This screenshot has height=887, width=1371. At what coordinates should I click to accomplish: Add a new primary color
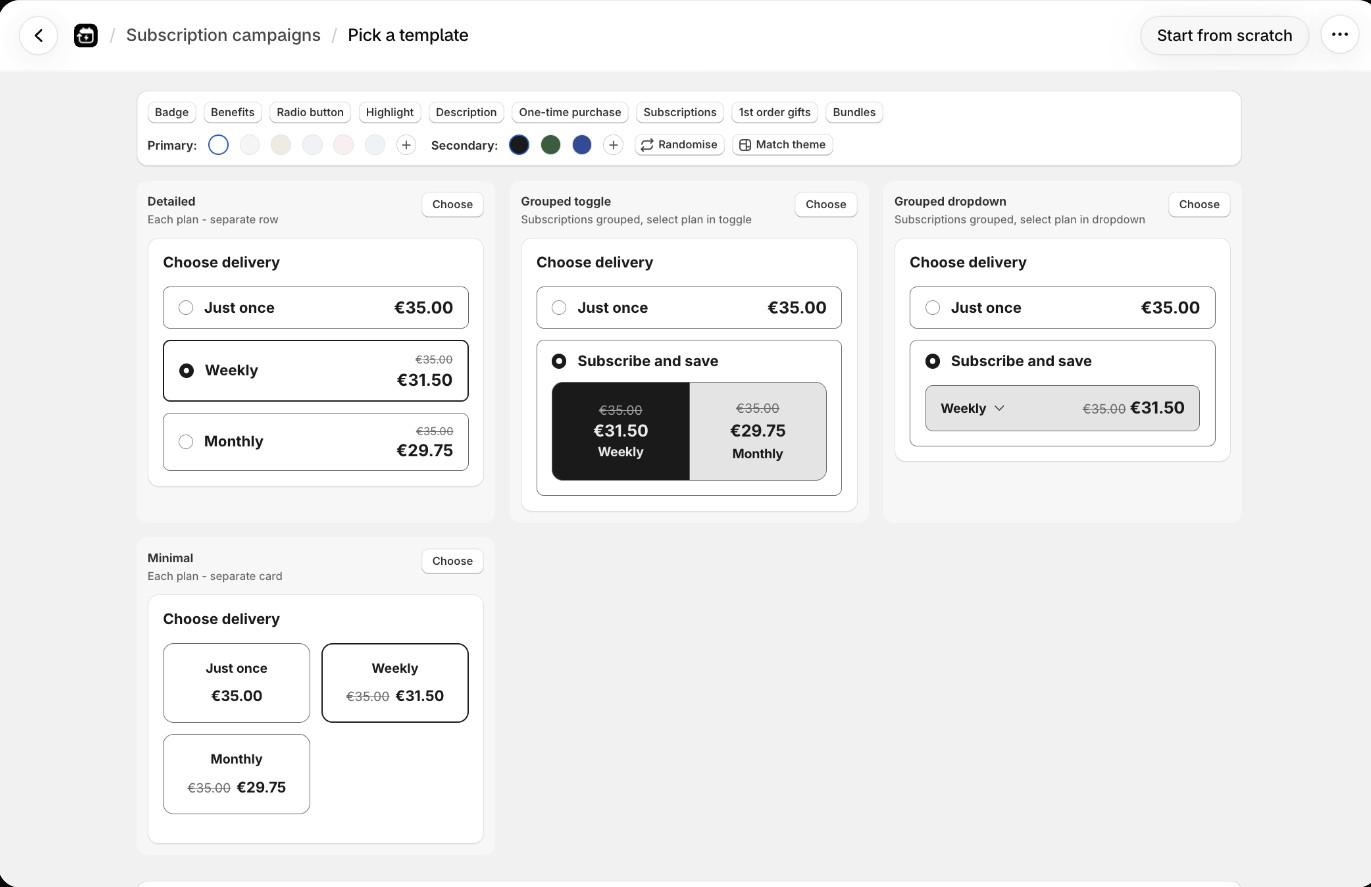point(406,145)
